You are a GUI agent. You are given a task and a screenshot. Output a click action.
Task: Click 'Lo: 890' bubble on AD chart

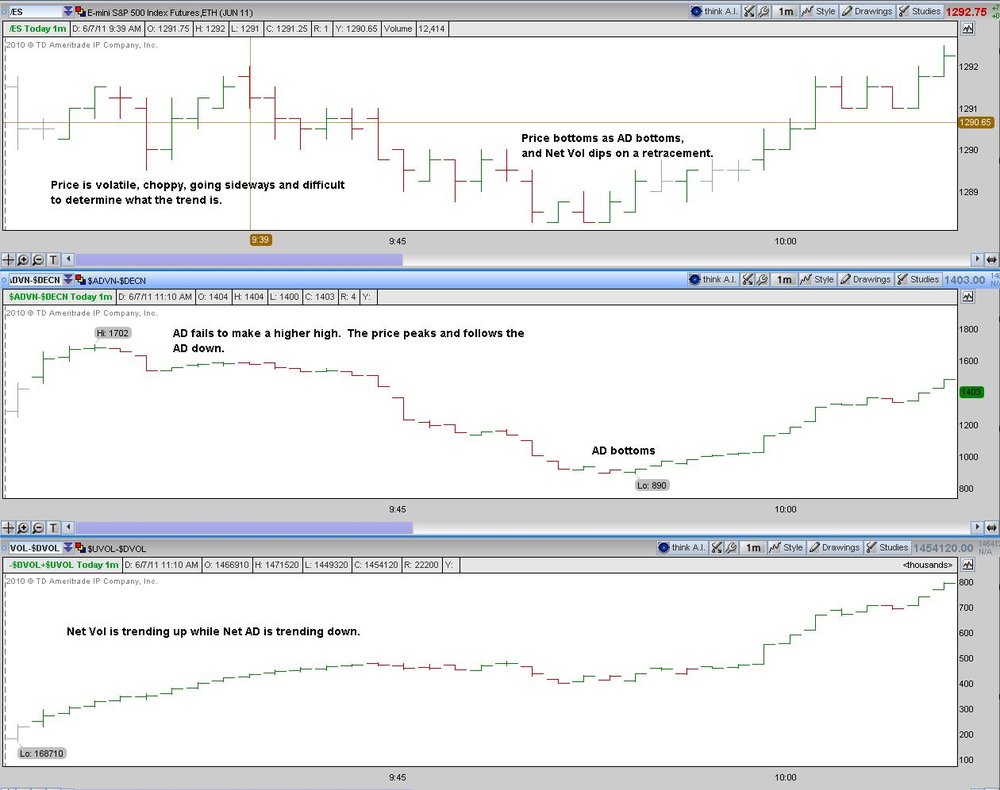[x=652, y=485]
